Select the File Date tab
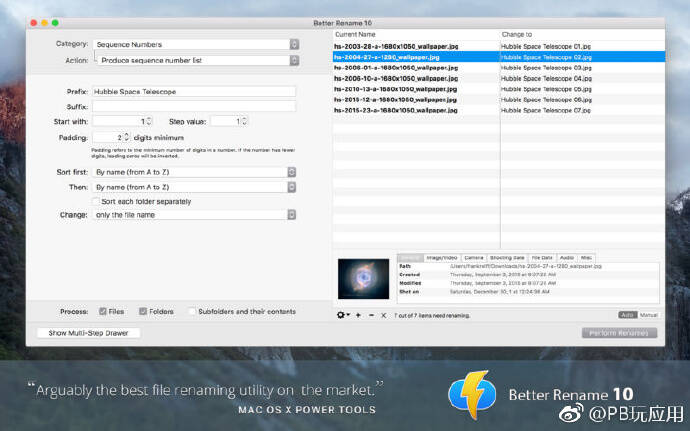Viewport: 690px width, 431px height. pos(542,258)
